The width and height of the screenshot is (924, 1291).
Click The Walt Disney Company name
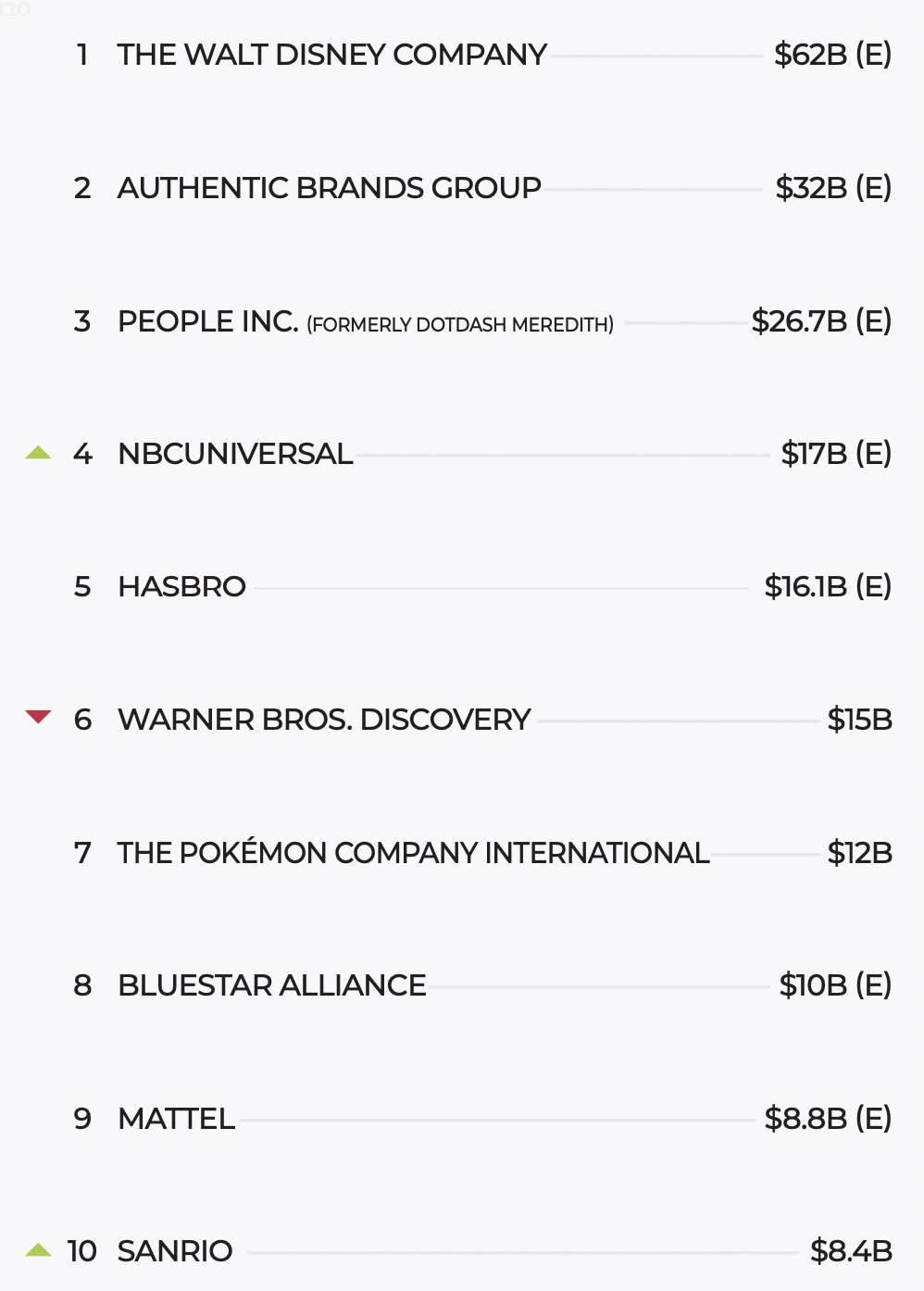(x=331, y=55)
